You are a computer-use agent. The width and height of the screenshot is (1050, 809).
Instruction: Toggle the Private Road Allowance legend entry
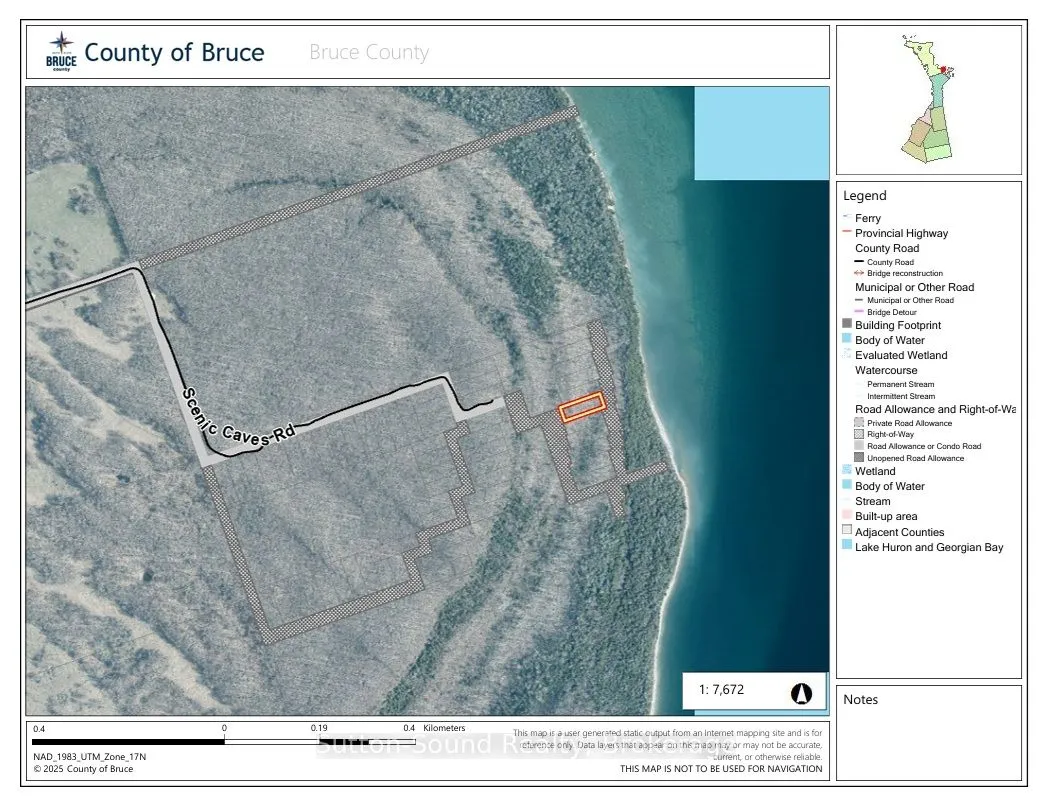(858, 422)
